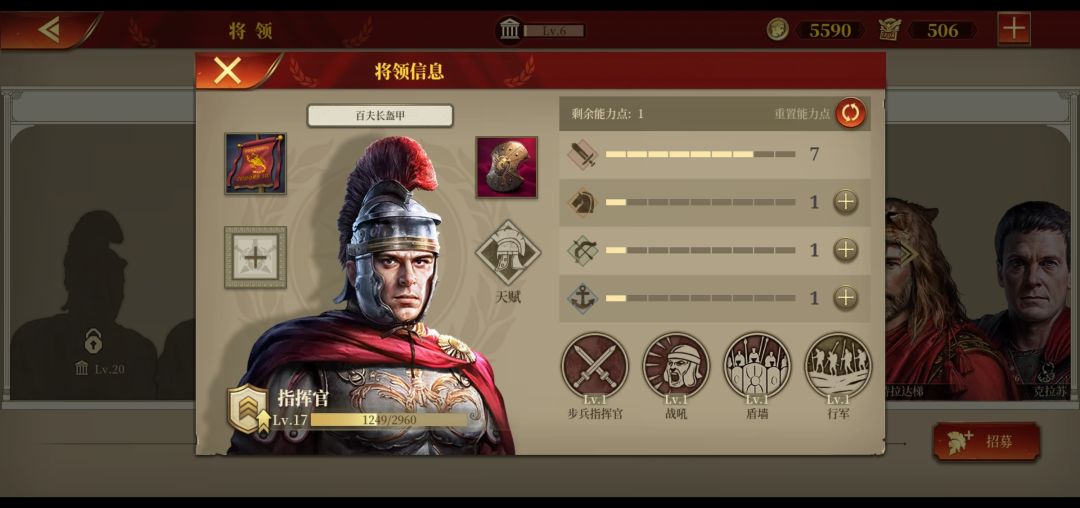Click the infantry sword stat bar

[700, 154]
